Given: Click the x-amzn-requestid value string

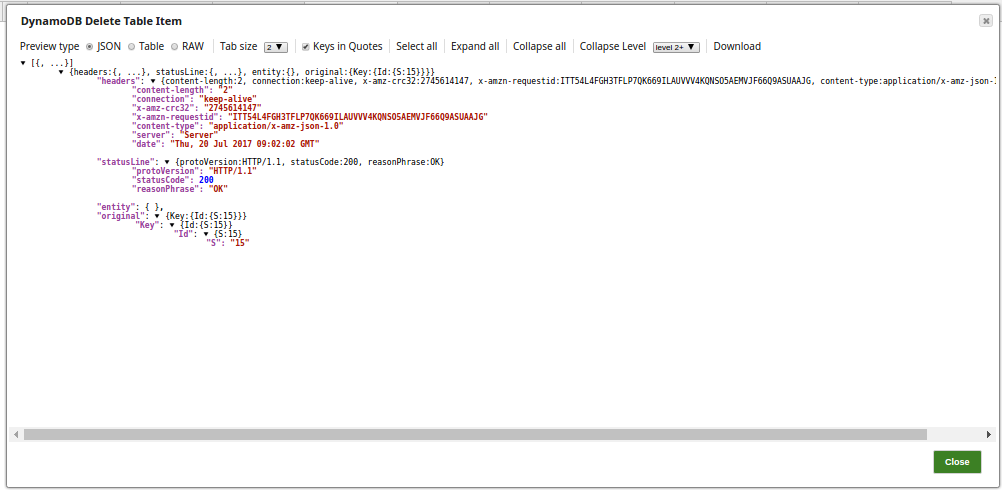Looking at the screenshot, I should pos(358,117).
